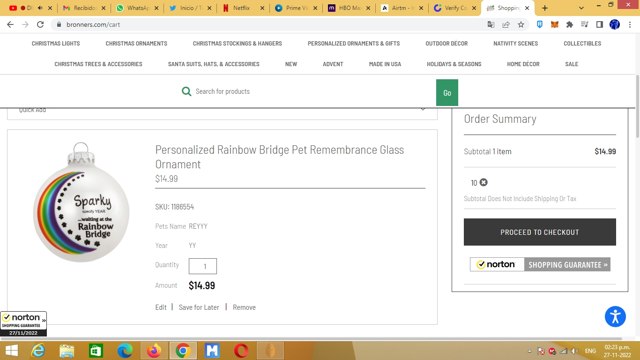Open the MetaMask fox extension
Image resolution: width=640 pixels, height=360 pixels.
pos(554,24)
